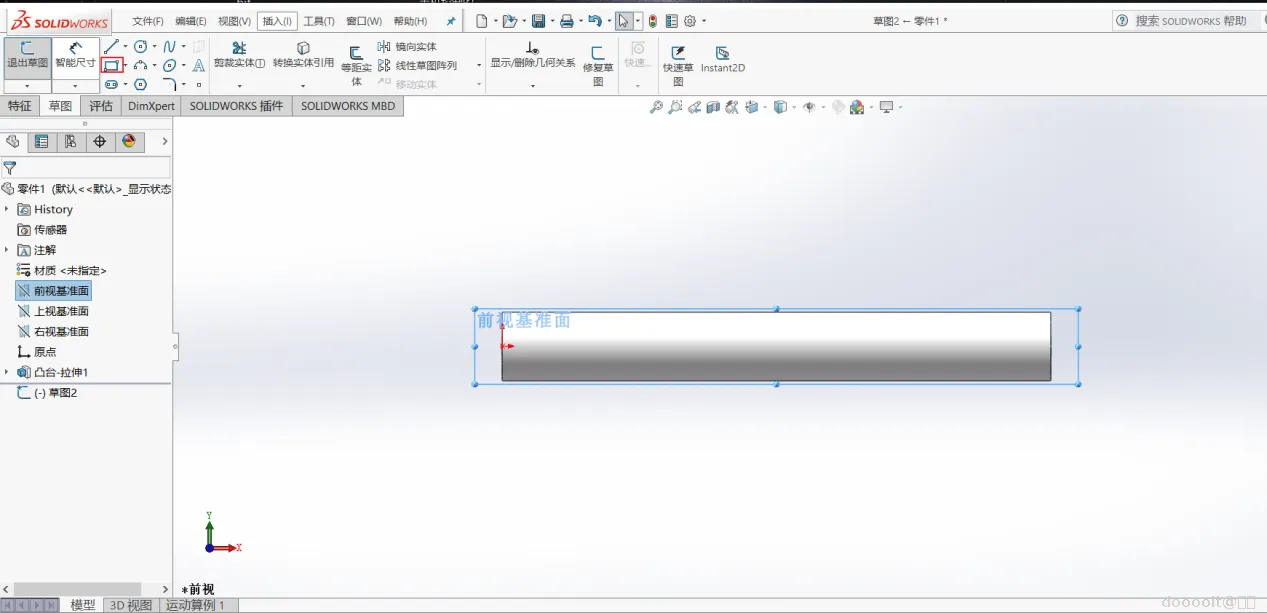Click the SOLIDWORKS help search field
The height and width of the screenshot is (613, 1267).
(1190, 21)
